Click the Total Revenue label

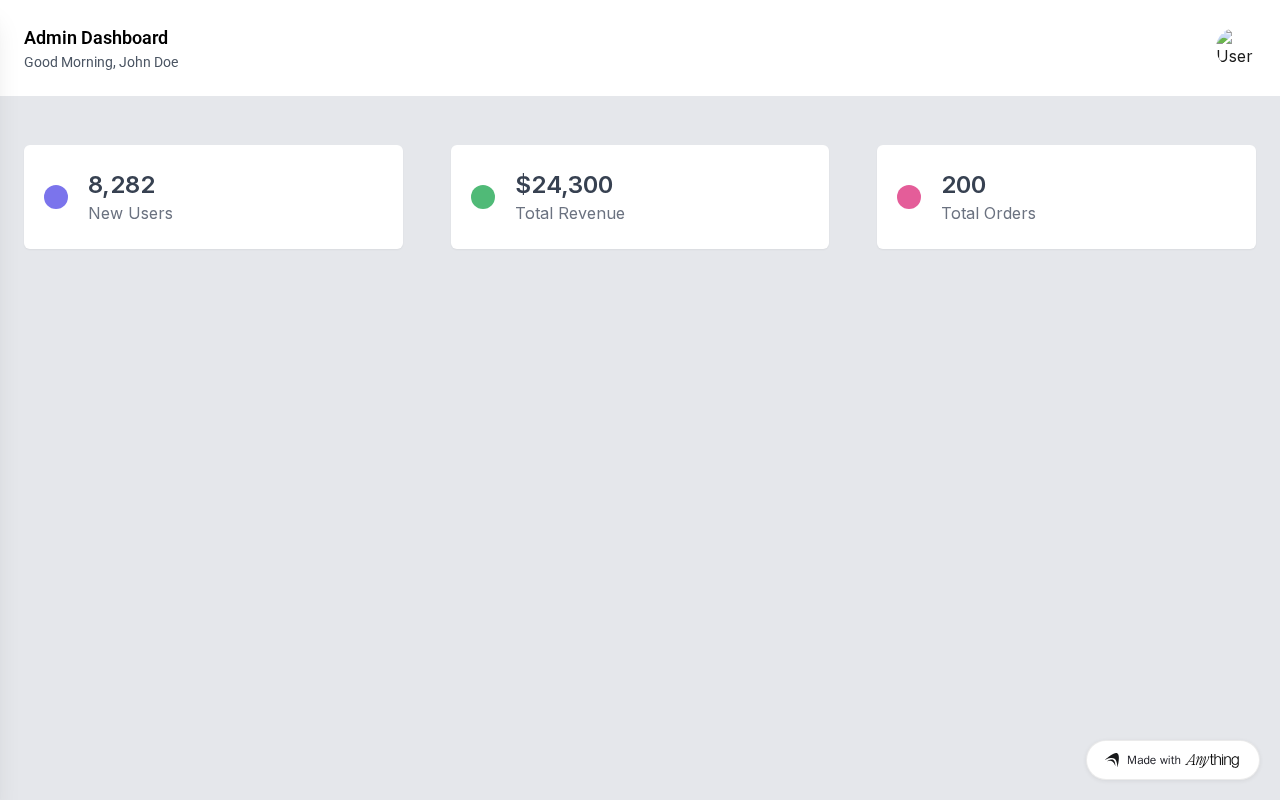(570, 213)
